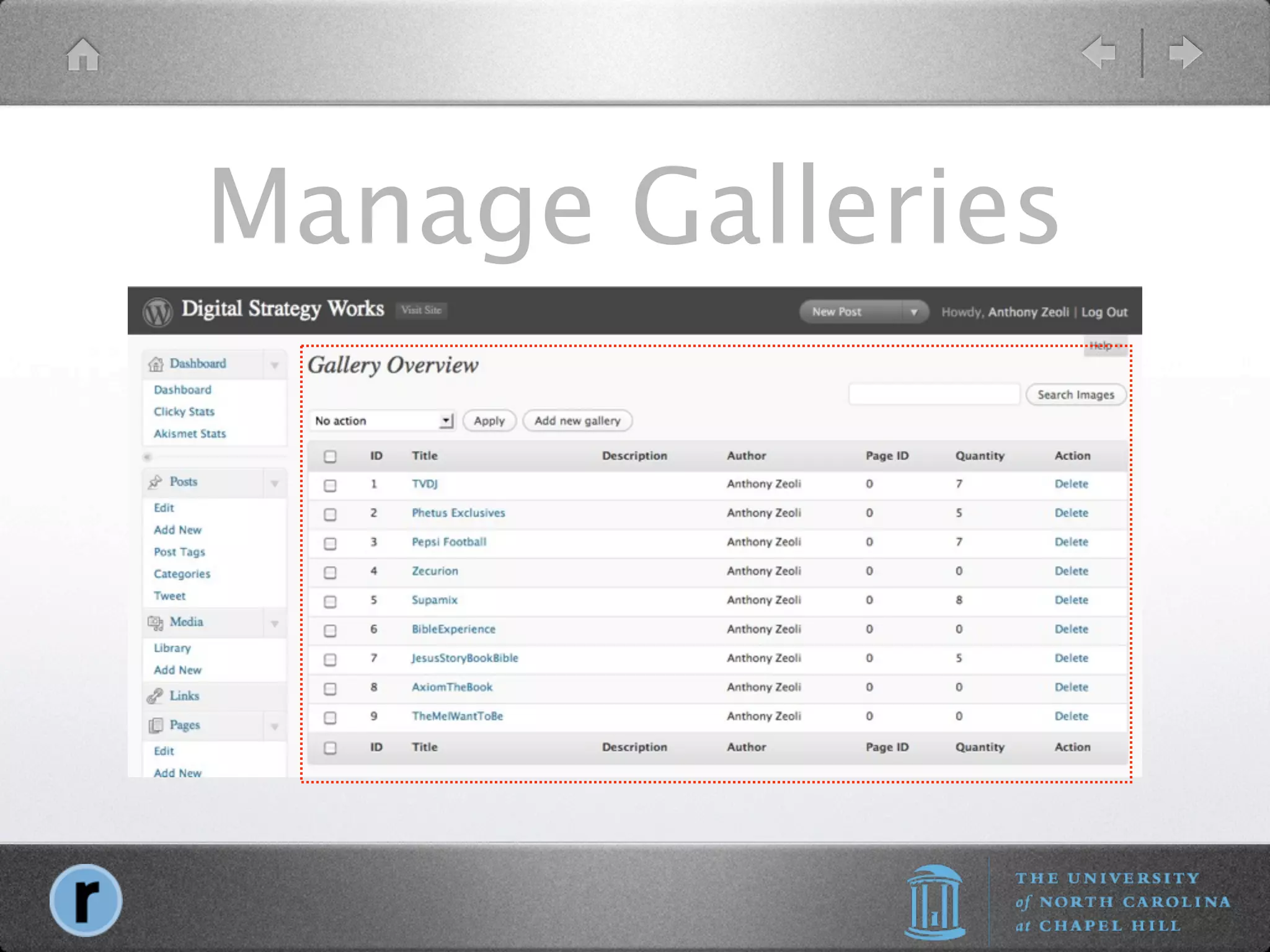This screenshot has height=952, width=1270.
Task: Delete the BibleExperience gallery
Action: (1071, 629)
